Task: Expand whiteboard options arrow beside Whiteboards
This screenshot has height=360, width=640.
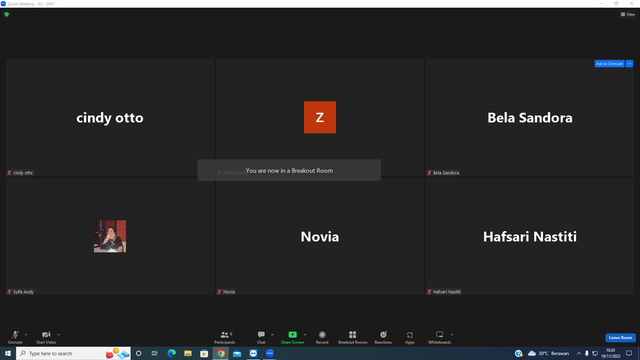Action: [452, 335]
